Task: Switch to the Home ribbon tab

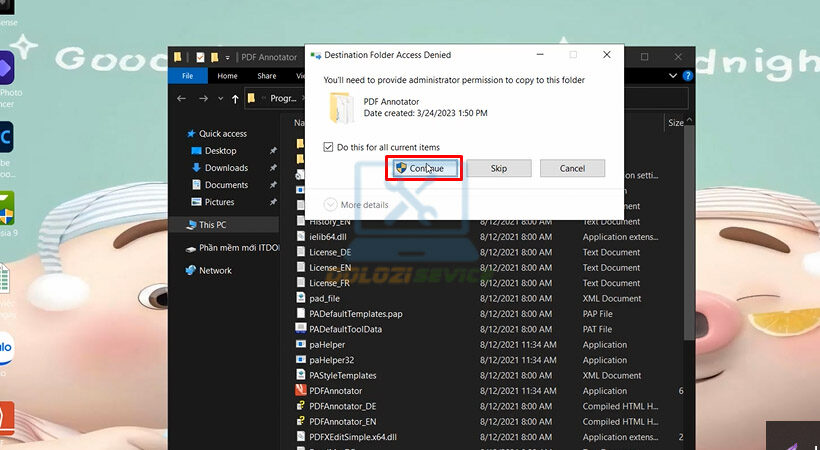Action: 227,76
